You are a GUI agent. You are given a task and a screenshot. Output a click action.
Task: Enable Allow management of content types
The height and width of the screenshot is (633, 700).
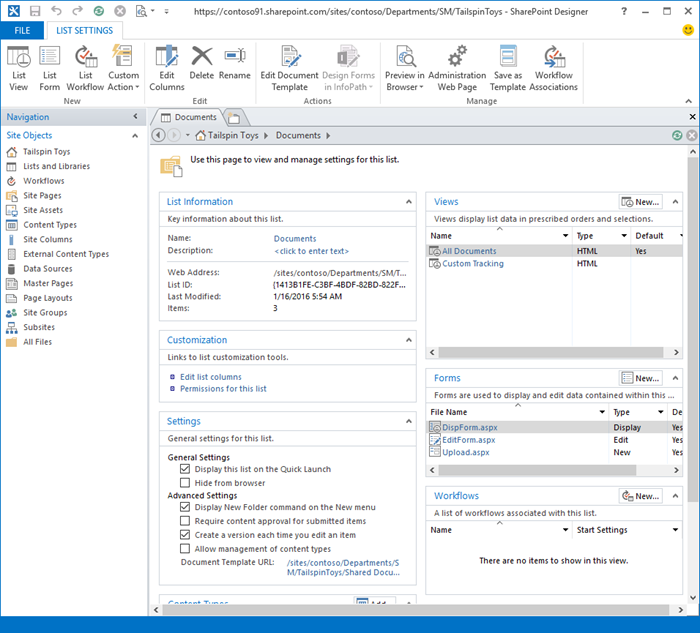click(x=185, y=548)
